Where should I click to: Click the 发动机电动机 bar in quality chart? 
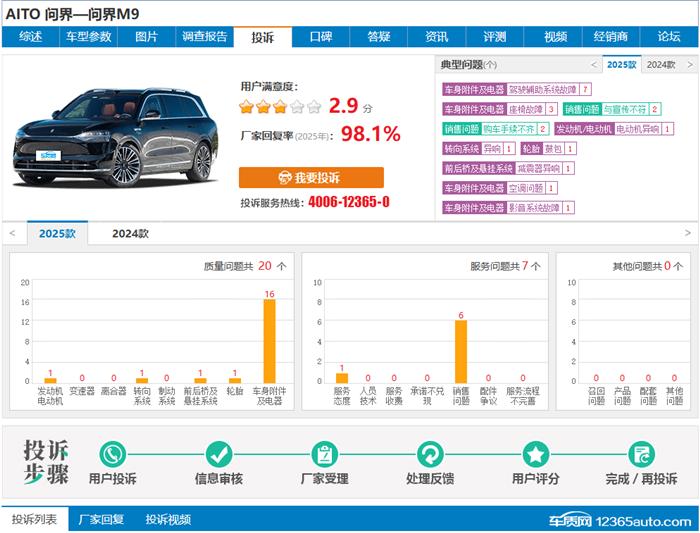50,380
